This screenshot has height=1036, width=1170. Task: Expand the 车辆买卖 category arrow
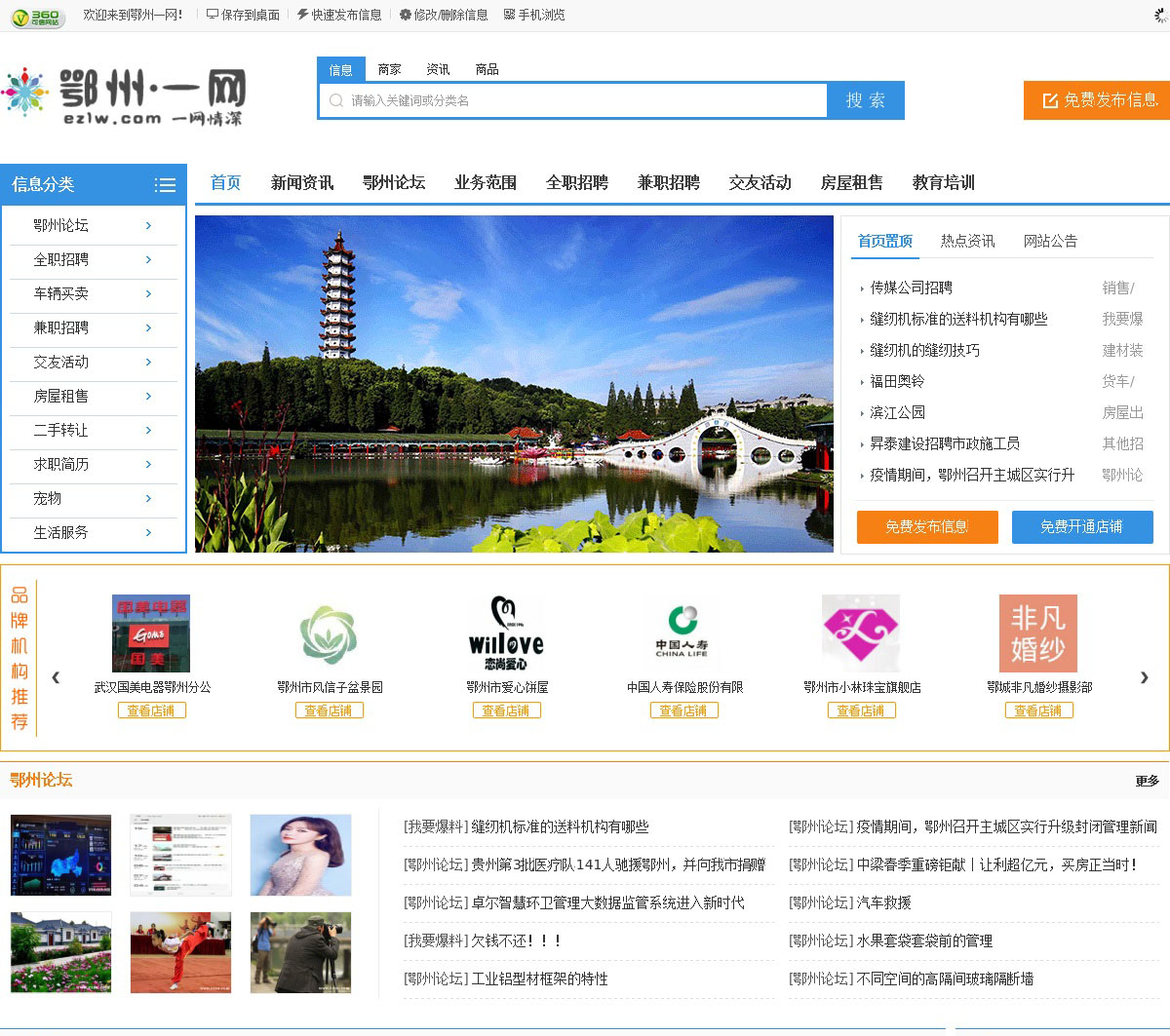click(148, 293)
